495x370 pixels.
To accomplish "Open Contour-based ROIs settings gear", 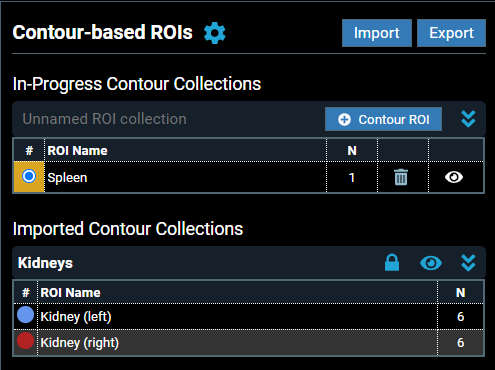I will pos(215,33).
